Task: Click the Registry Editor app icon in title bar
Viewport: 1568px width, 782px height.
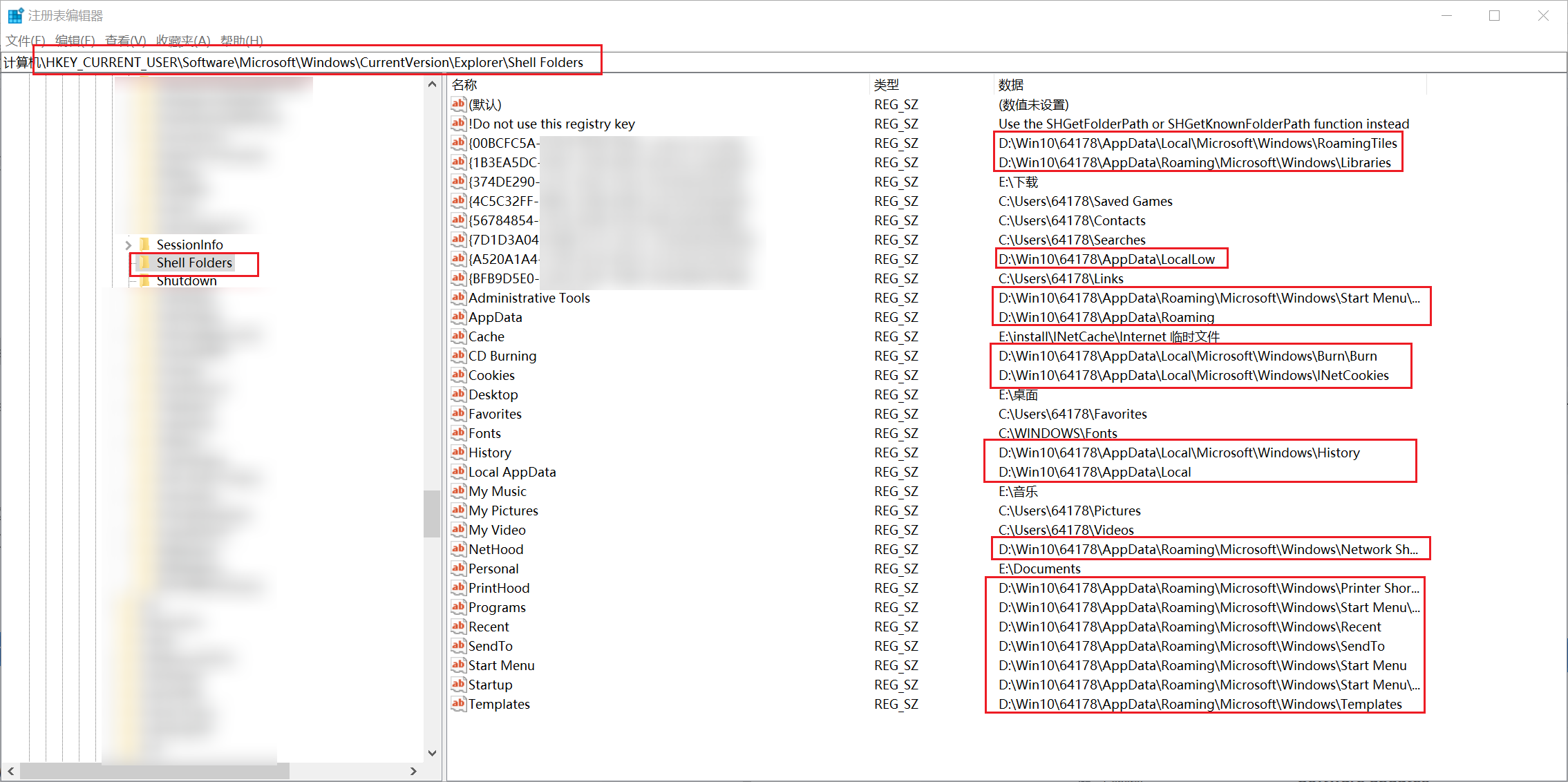Action: pyautogui.click(x=15, y=15)
